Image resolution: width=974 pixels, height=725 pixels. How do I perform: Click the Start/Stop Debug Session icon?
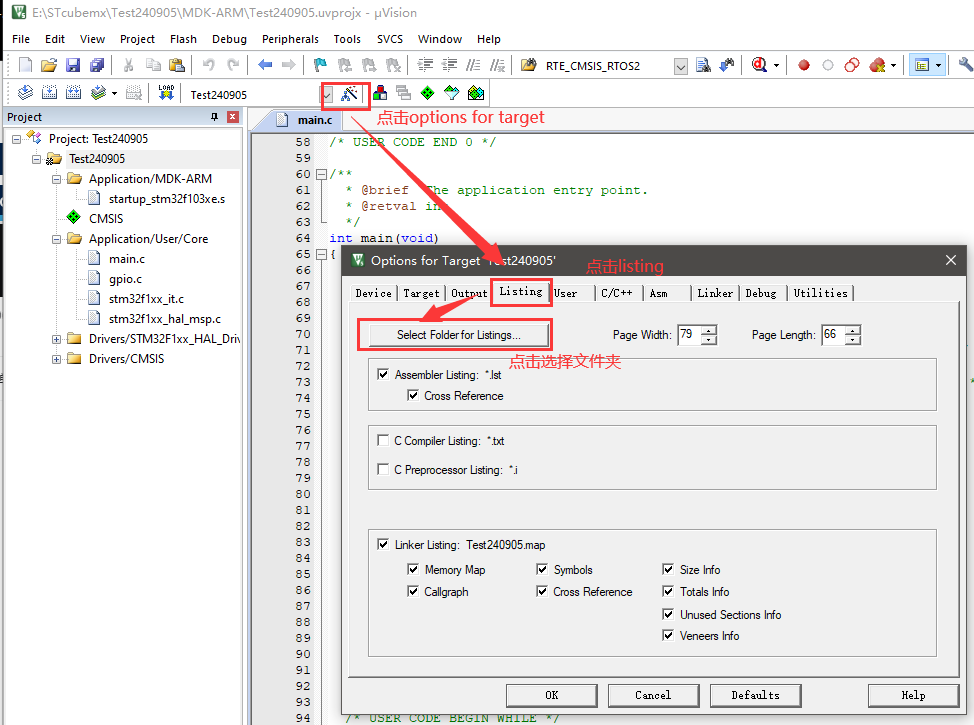(760, 66)
